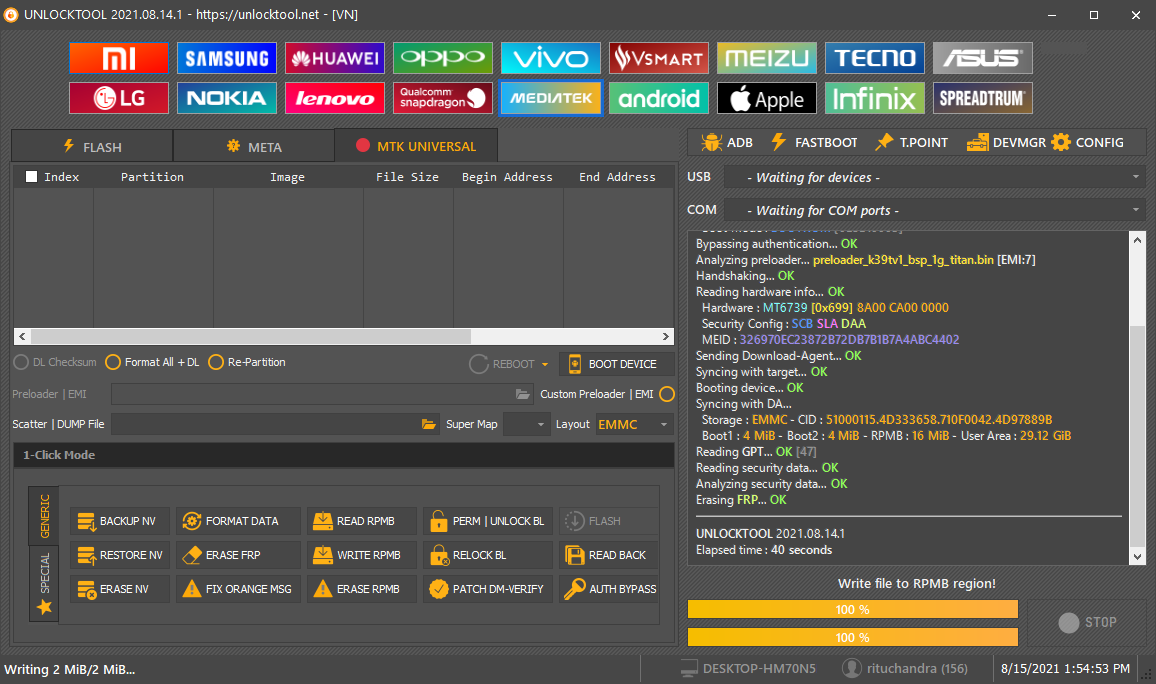Select the Meizu brand logo
This screenshot has width=1156, height=684.
click(767, 58)
